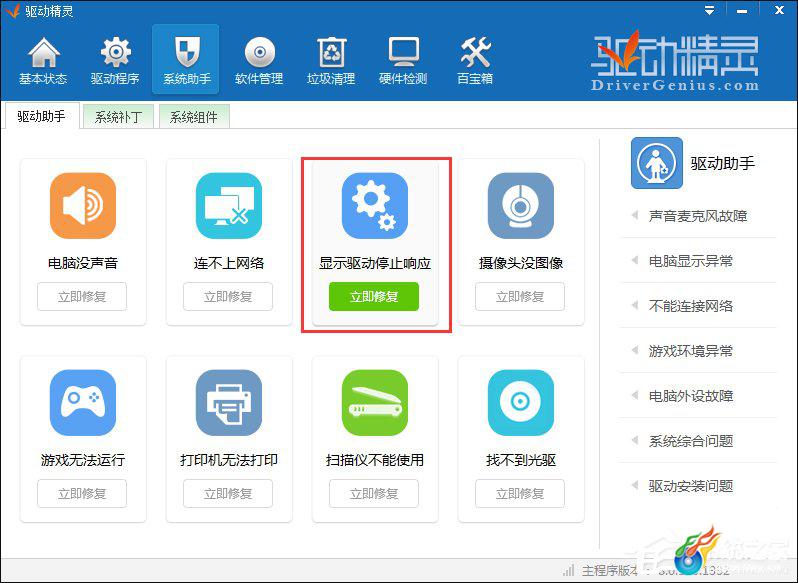Open the title bar dropdown menu arrow
The image size is (798, 583).
[x=709, y=11]
